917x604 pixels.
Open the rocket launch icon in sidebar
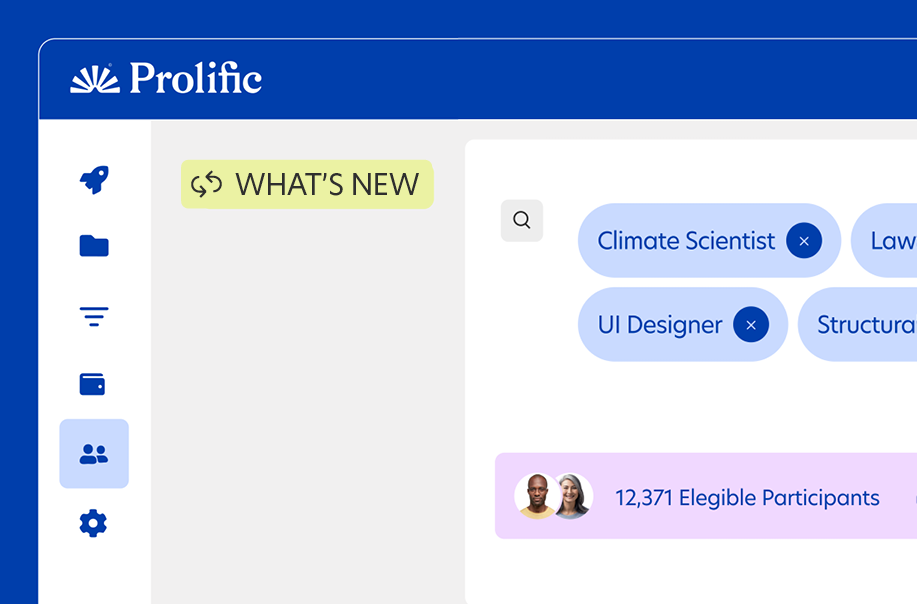pos(94,180)
